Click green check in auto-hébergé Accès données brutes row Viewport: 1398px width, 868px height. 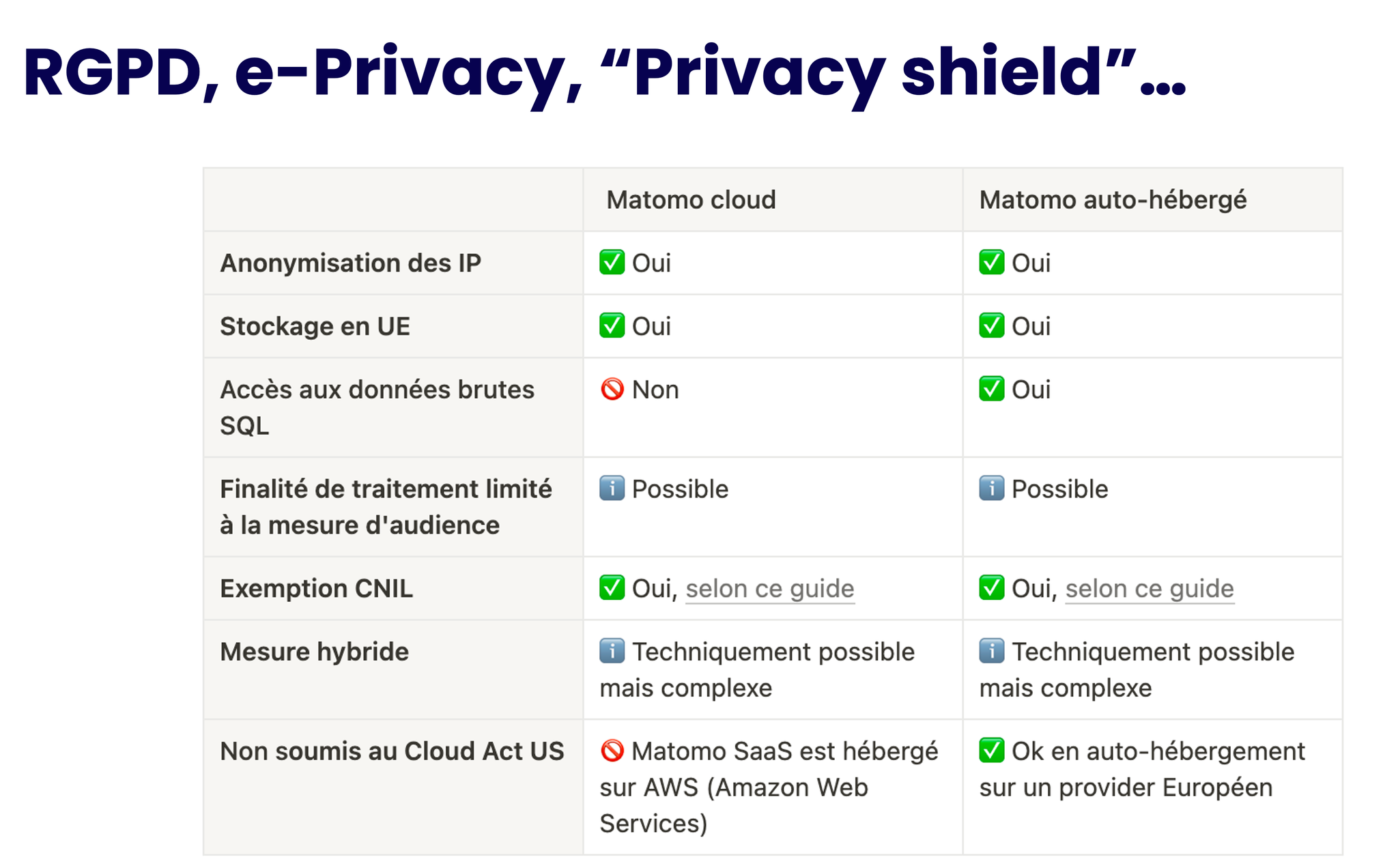tap(991, 389)
